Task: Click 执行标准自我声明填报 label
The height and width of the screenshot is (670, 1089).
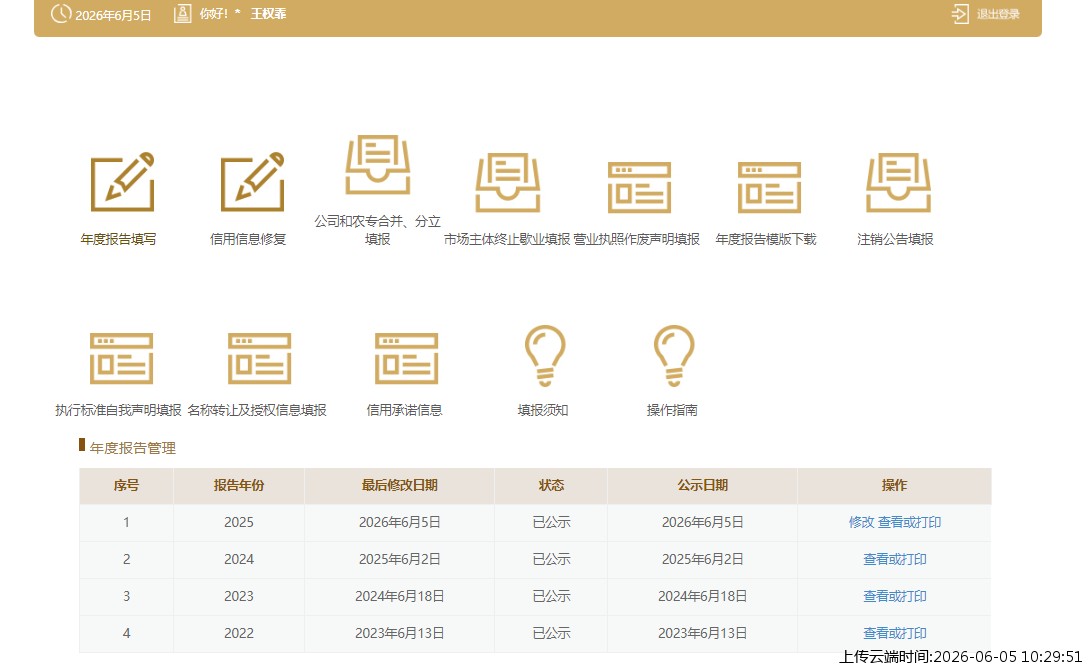Action: point(118,410)
